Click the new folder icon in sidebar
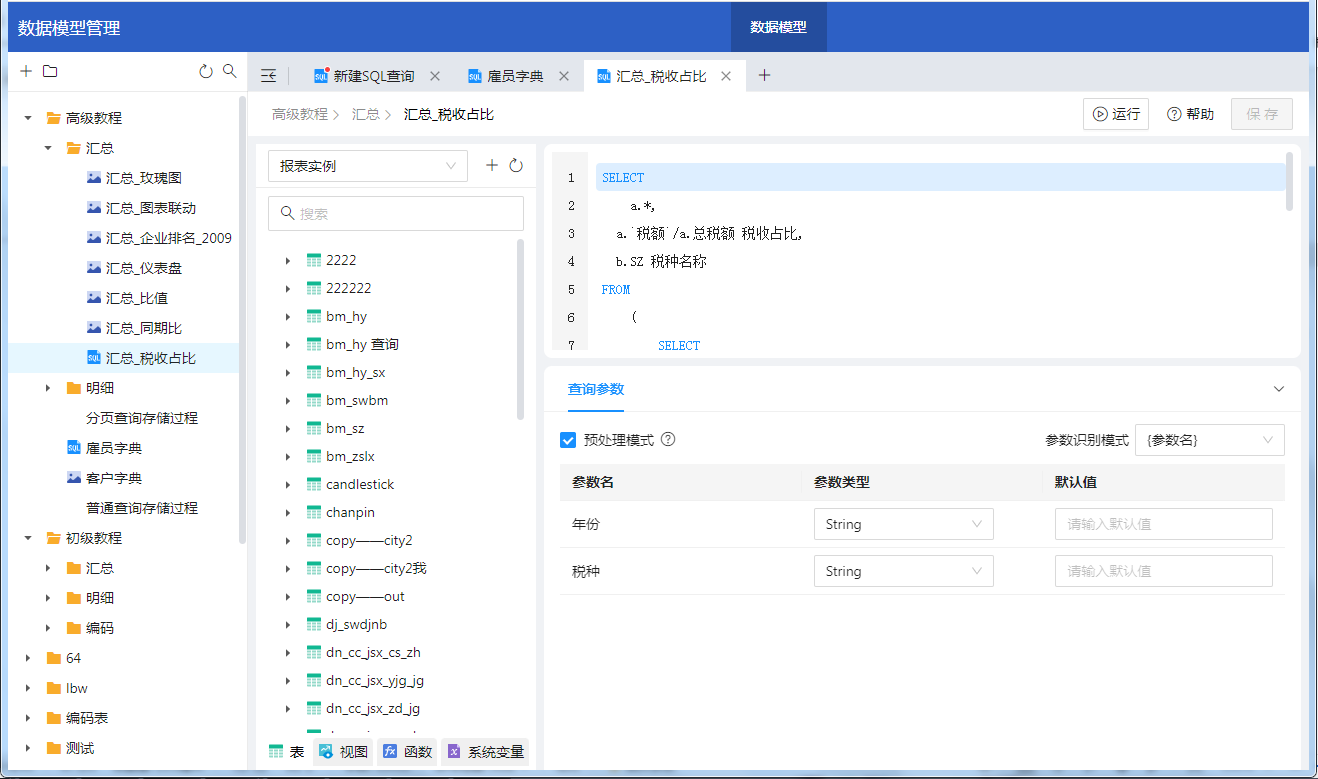Screen dimensions: 1318x779 50,72
